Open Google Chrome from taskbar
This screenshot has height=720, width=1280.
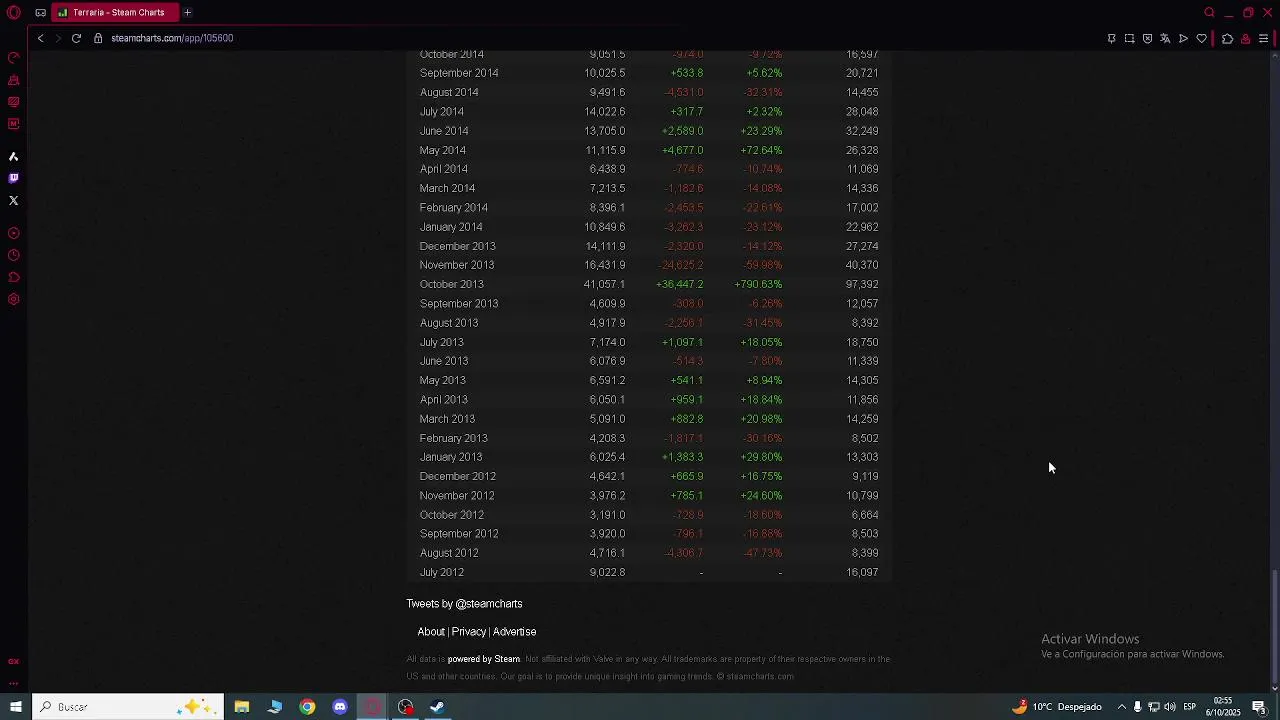coord(307,707)
